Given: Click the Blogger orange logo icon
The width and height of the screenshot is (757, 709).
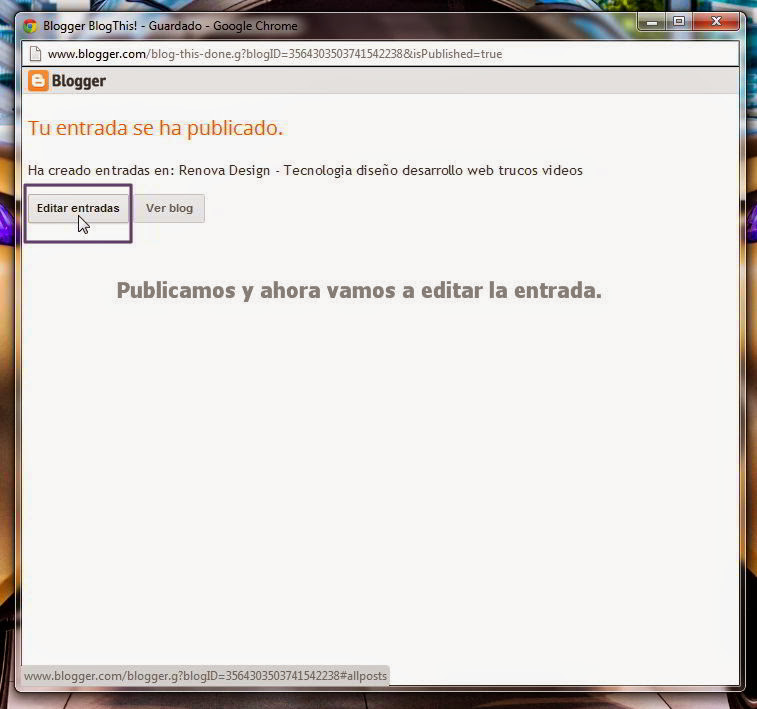Looking at the screenshot, I should coord(38,81).
